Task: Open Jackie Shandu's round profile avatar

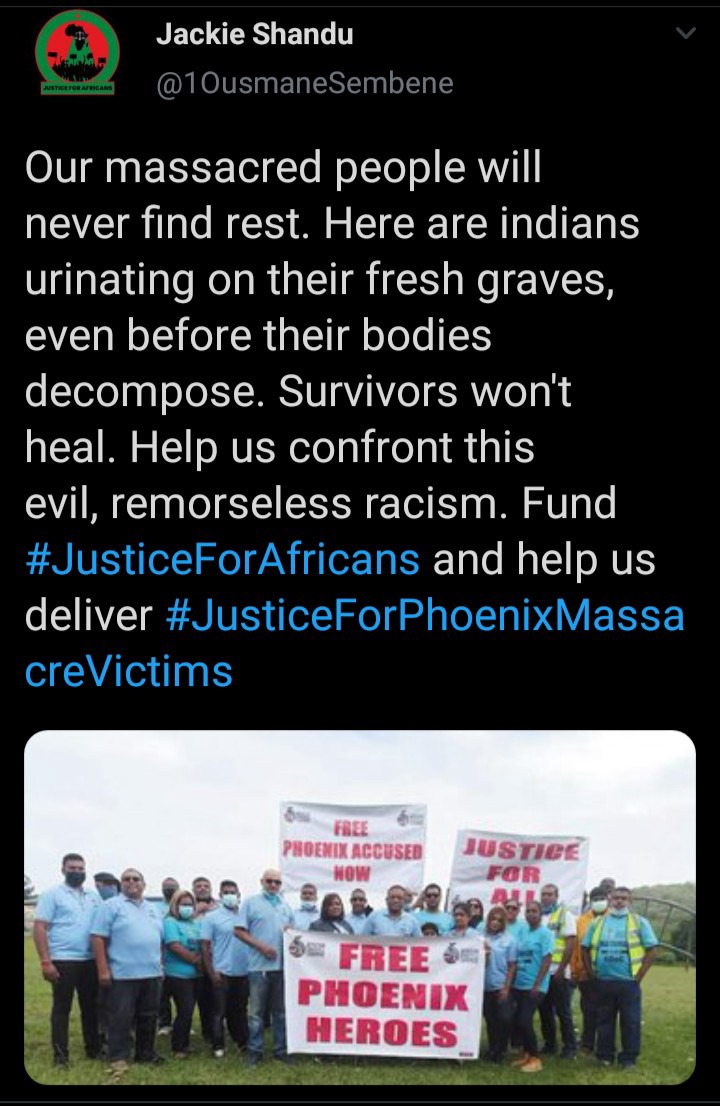Action: [78, 54]
